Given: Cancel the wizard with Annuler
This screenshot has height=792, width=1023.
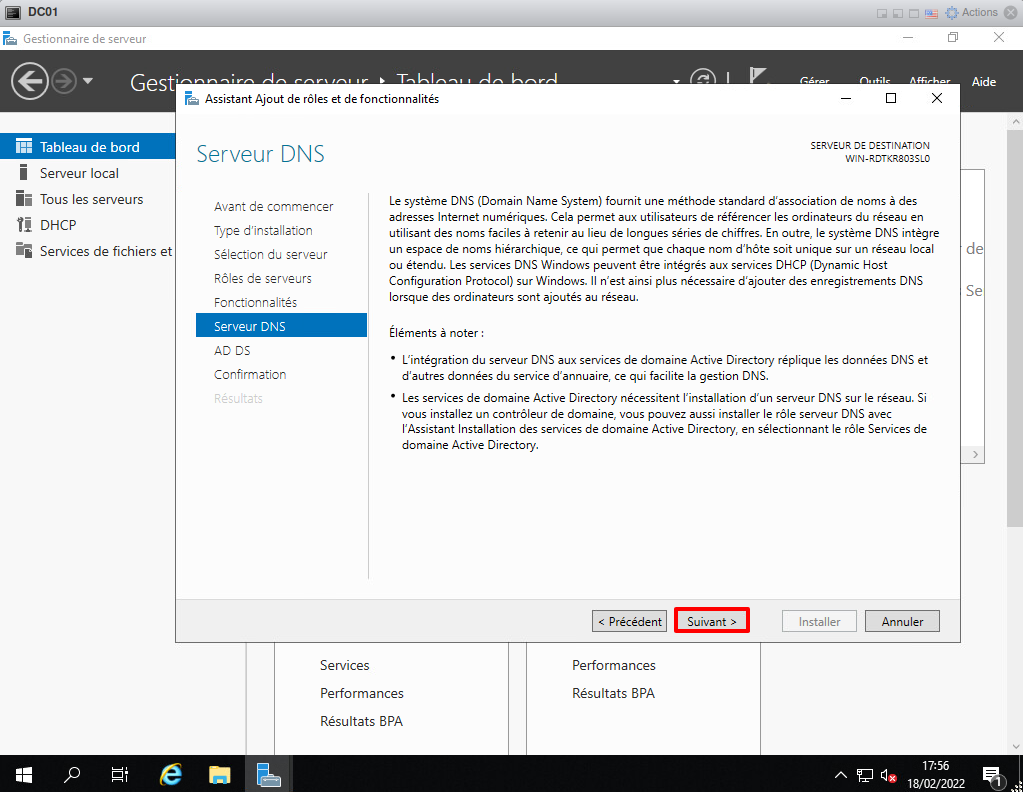Looking at the screenshot, I should tap(902, 621).
